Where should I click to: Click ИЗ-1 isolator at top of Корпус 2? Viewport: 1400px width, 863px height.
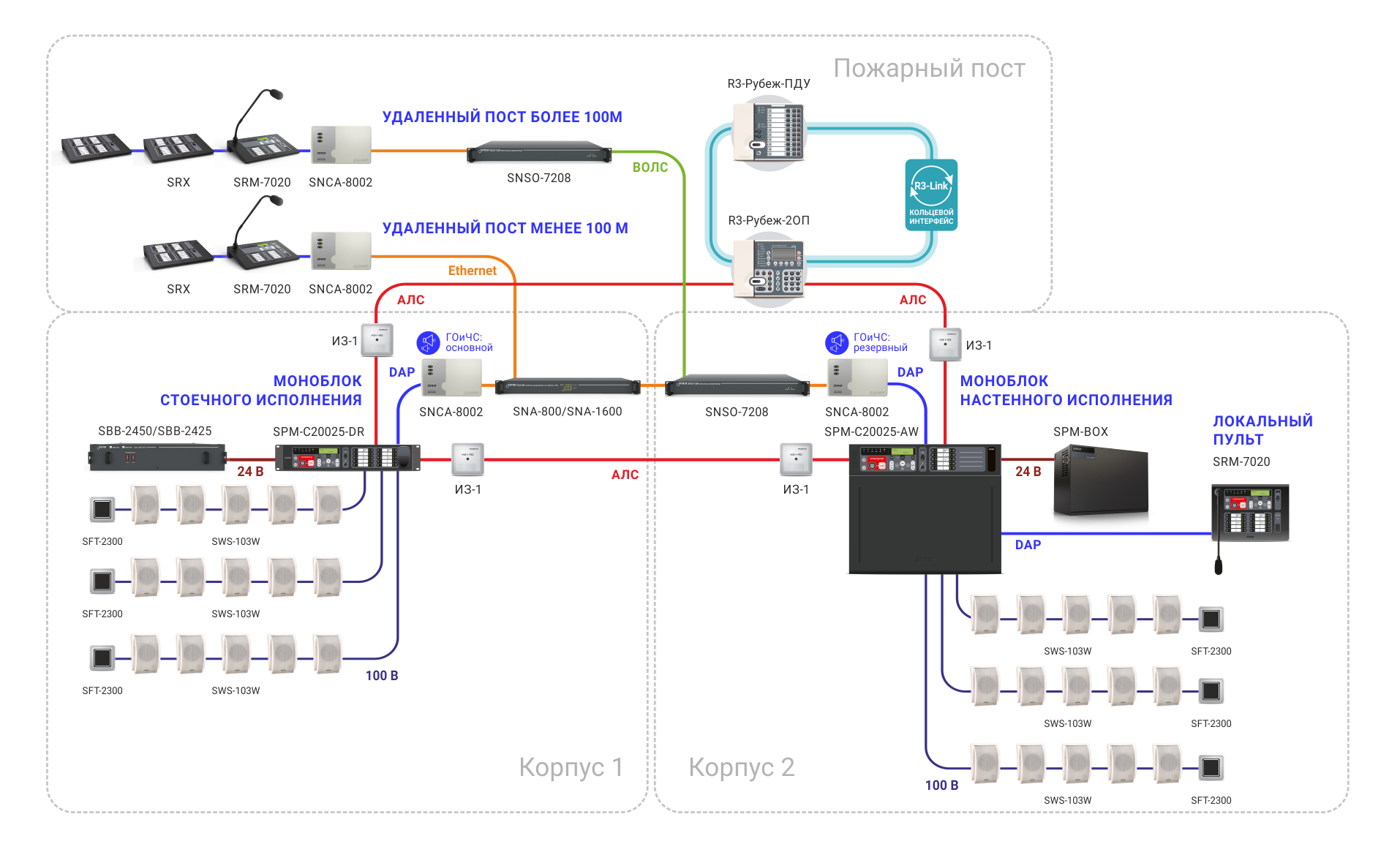click(x=945, y=344)
